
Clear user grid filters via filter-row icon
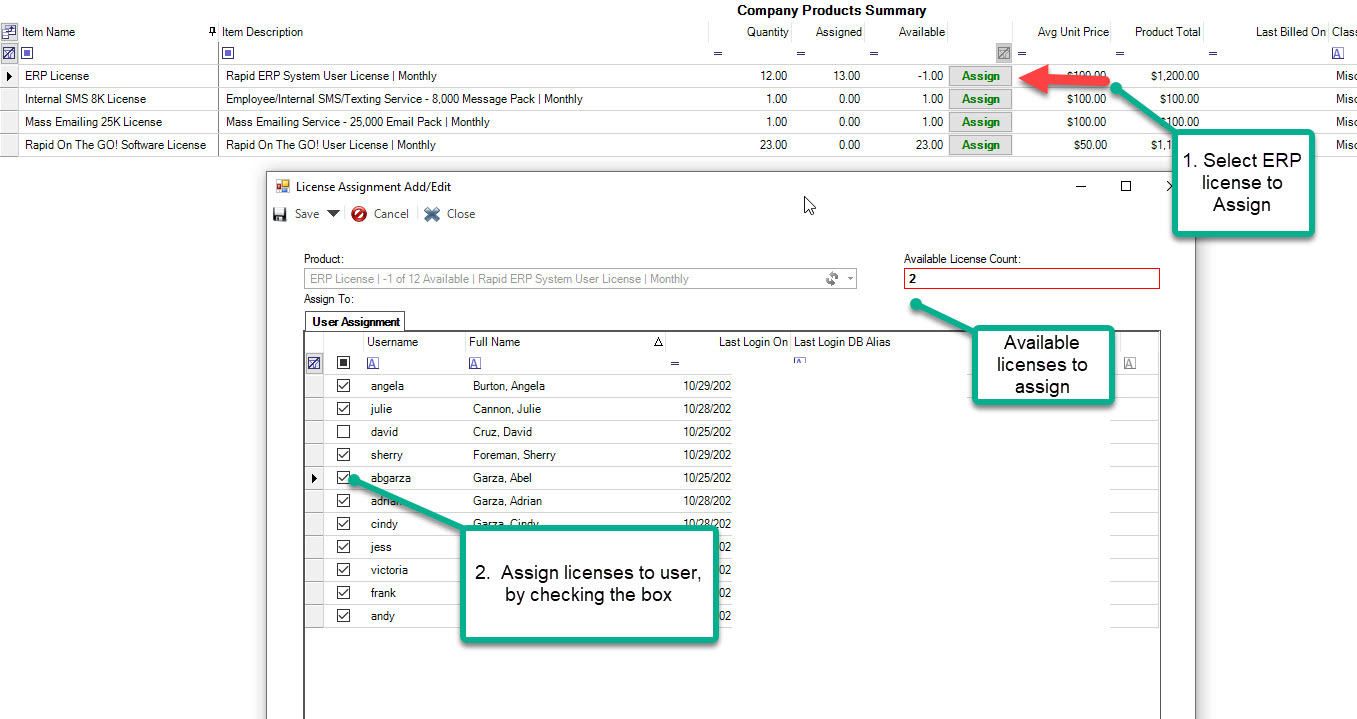pos(314,363)
